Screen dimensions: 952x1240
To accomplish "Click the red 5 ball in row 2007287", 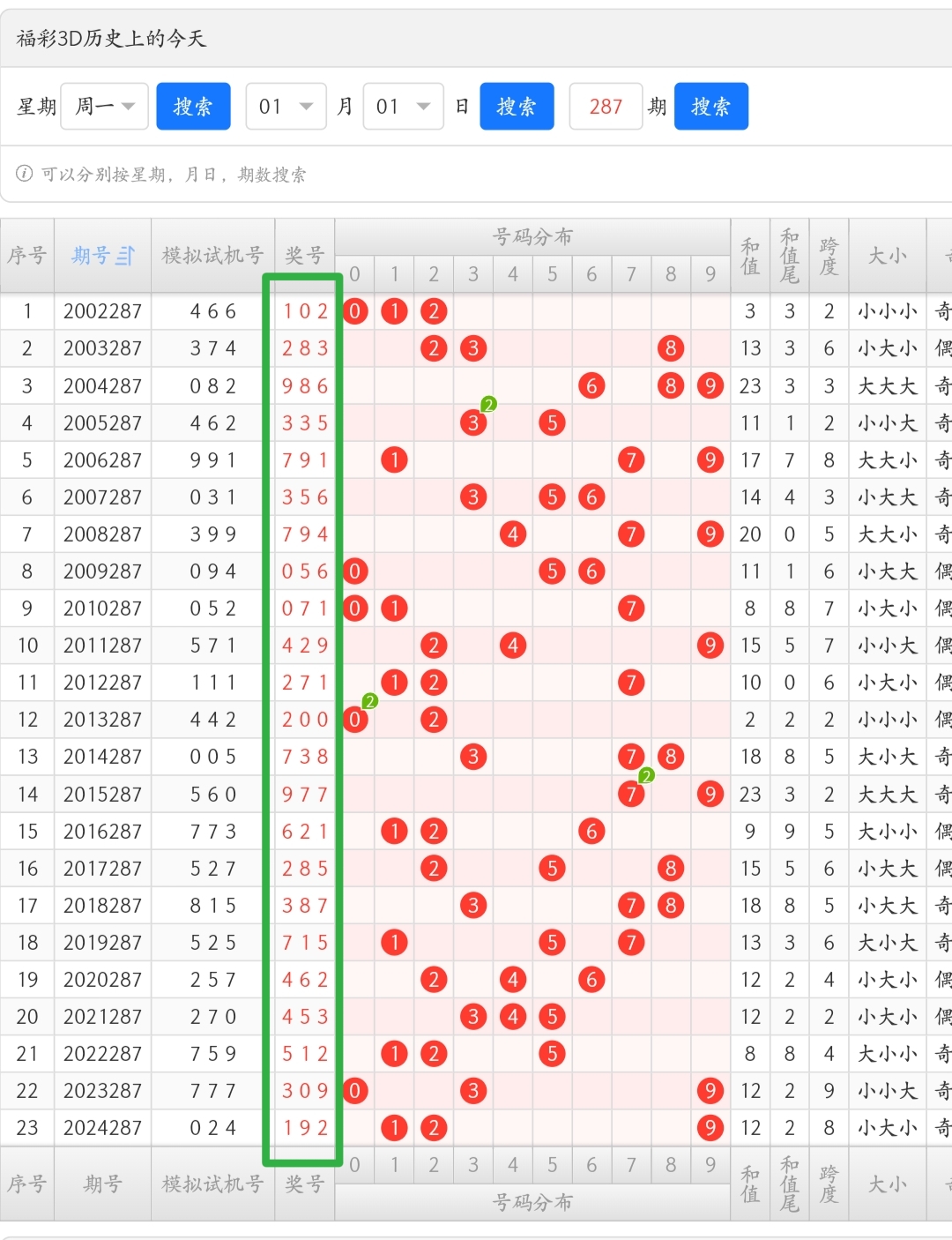I will point(552,497).
